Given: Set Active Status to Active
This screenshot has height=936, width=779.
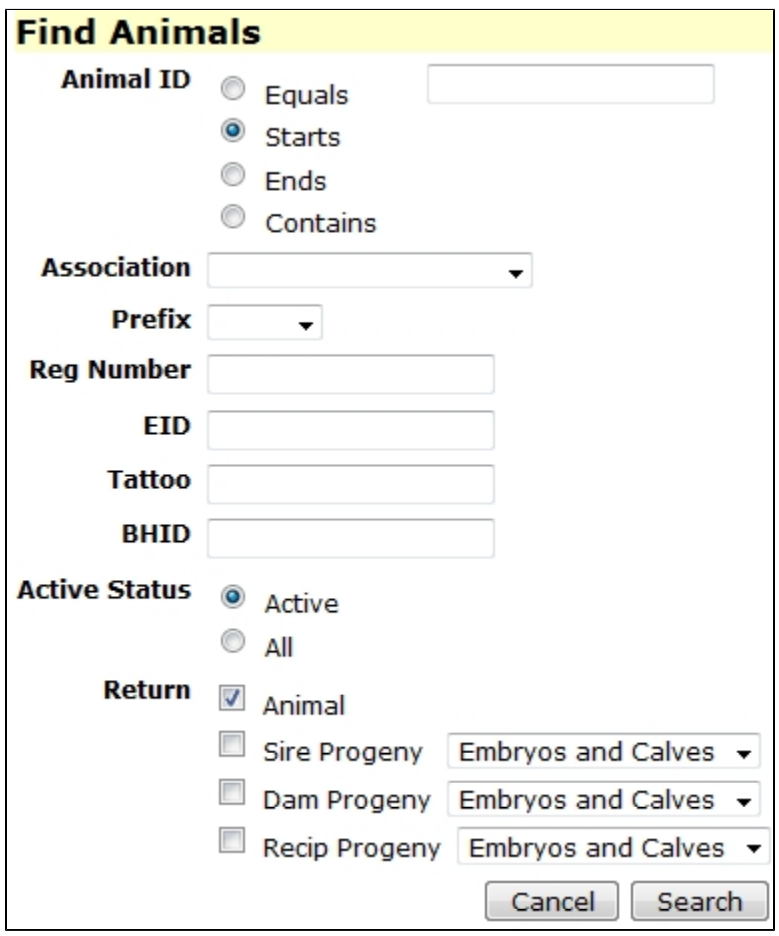Looking at the screenshot, I should 233,596.
